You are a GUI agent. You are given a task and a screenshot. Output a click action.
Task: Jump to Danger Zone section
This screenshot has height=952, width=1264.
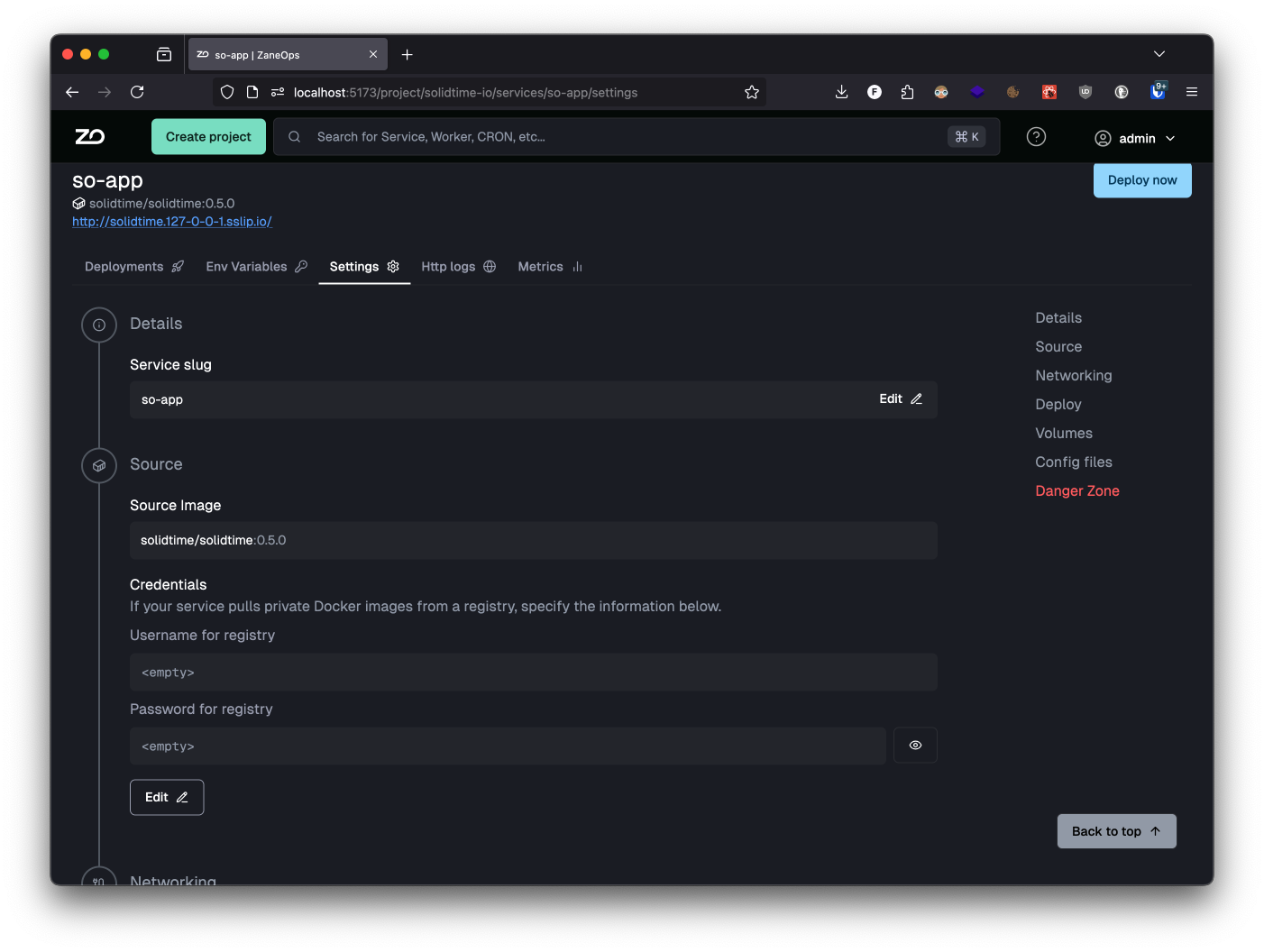point(1077,491)
